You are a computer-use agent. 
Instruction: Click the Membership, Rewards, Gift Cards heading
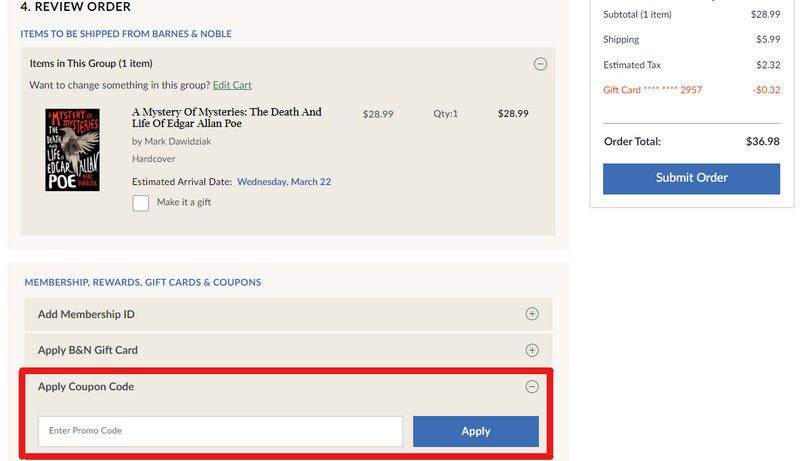pos(143,283)
